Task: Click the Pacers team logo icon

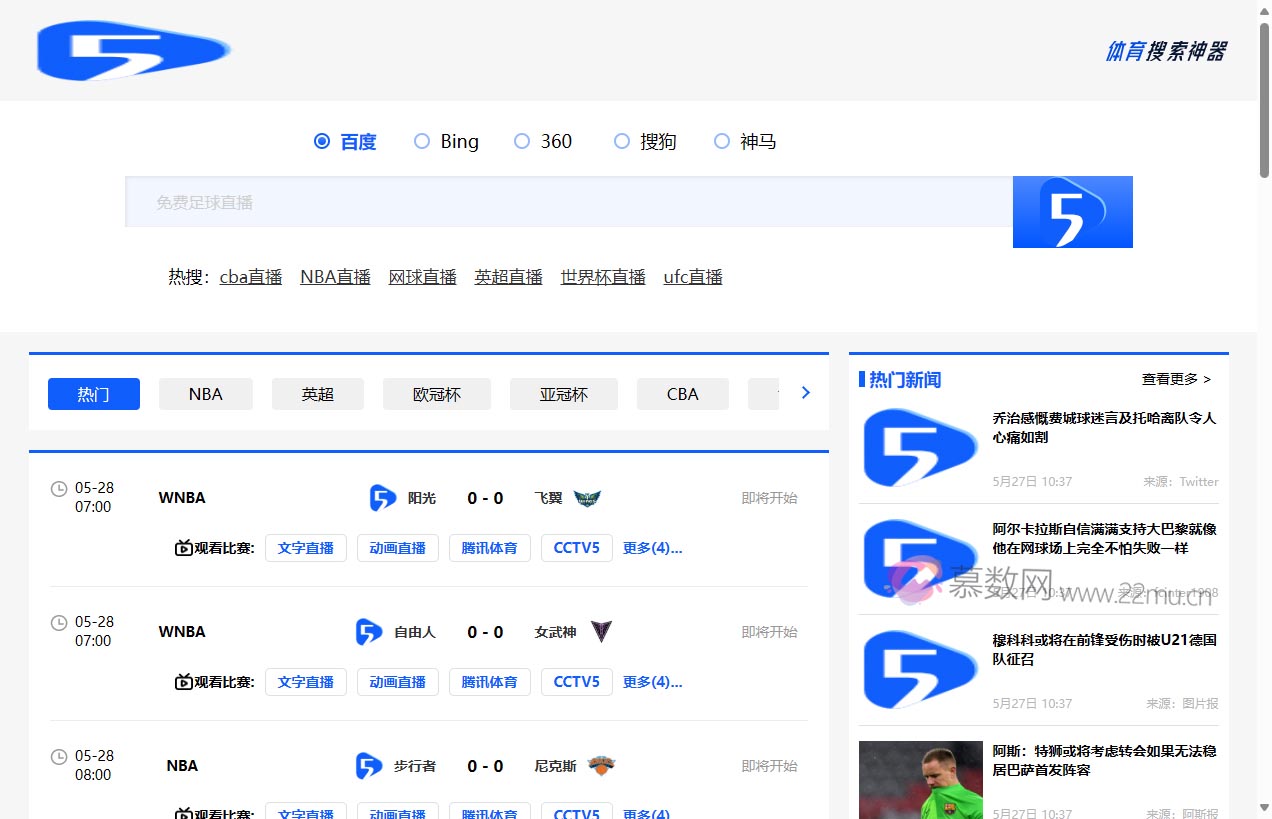Action: click(369, 766)
